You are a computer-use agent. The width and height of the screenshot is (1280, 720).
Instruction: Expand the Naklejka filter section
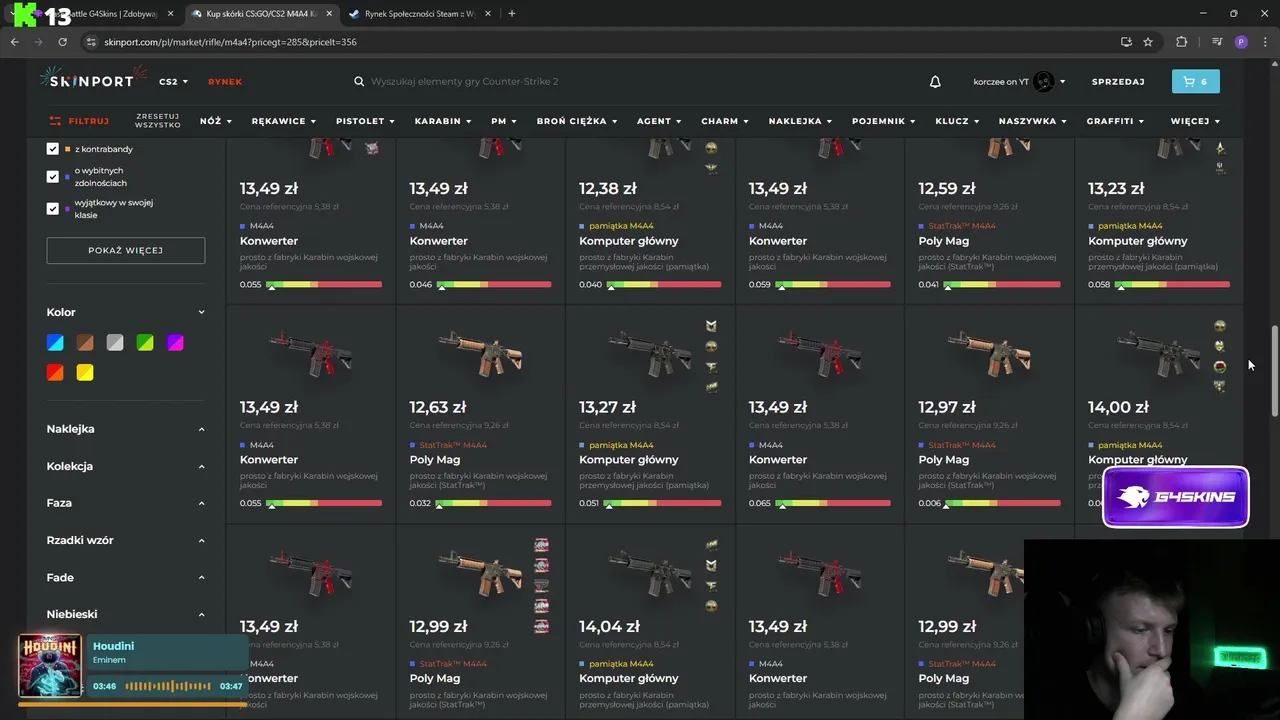click(201, 429)
